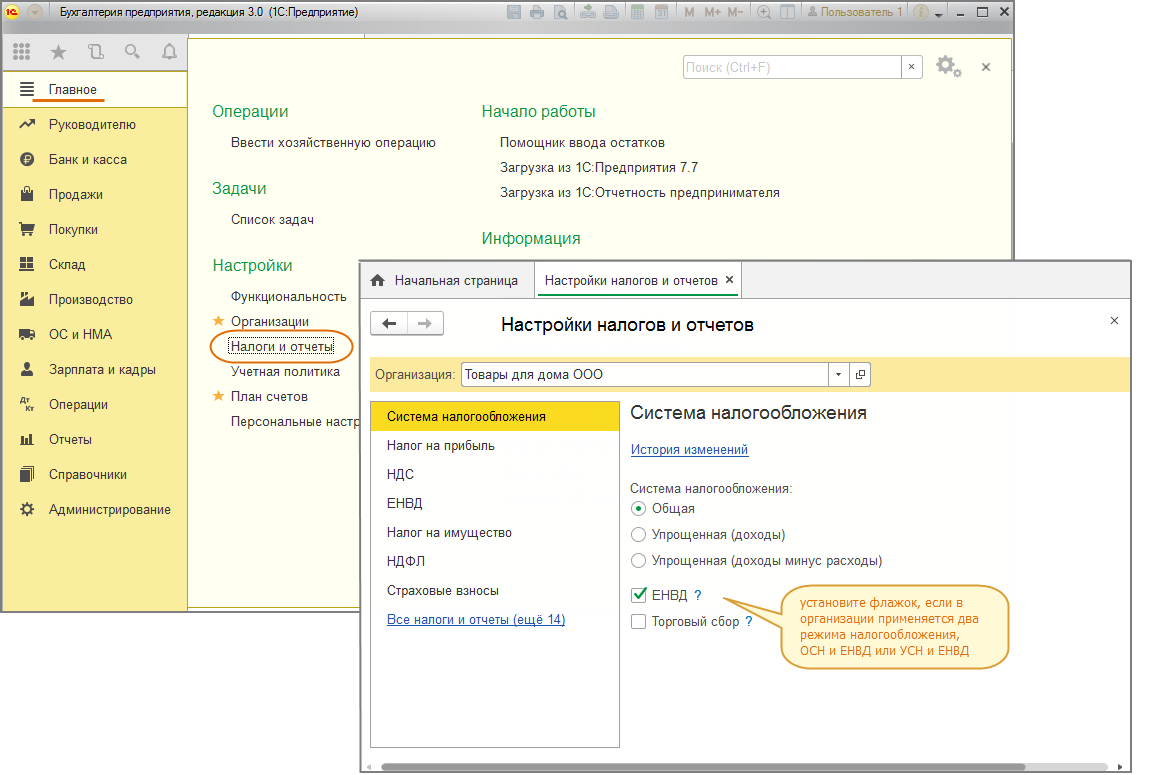Viewport: 1152px width, 775px height.
Task: Click the История изменений link
Action: pos(689,450)
